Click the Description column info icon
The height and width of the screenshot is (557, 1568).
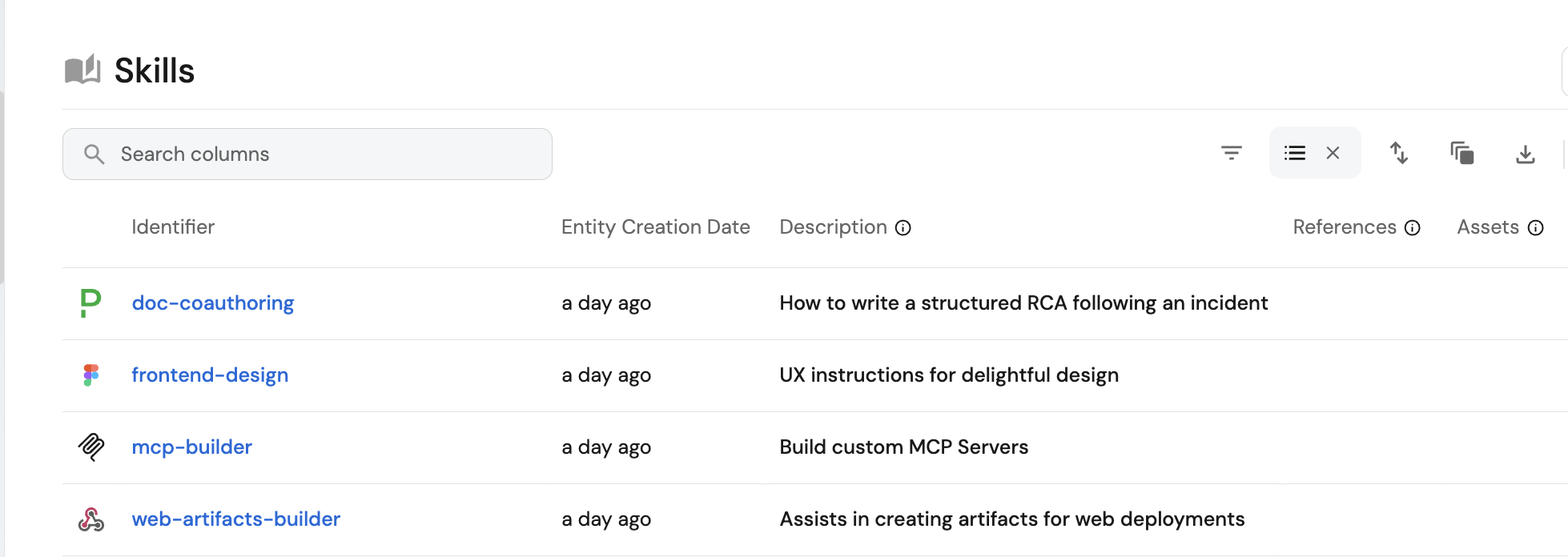[903, 228]
